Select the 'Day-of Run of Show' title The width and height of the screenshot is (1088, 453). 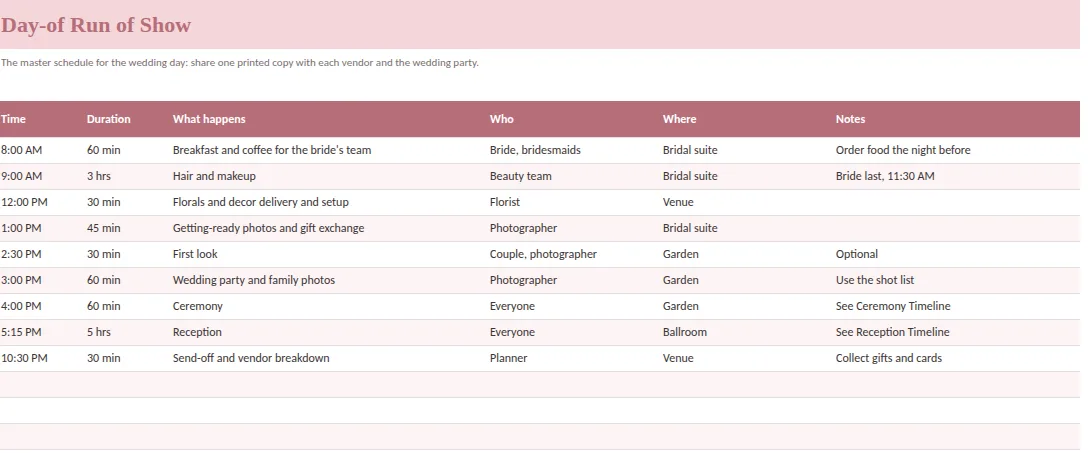coord(96,25)
